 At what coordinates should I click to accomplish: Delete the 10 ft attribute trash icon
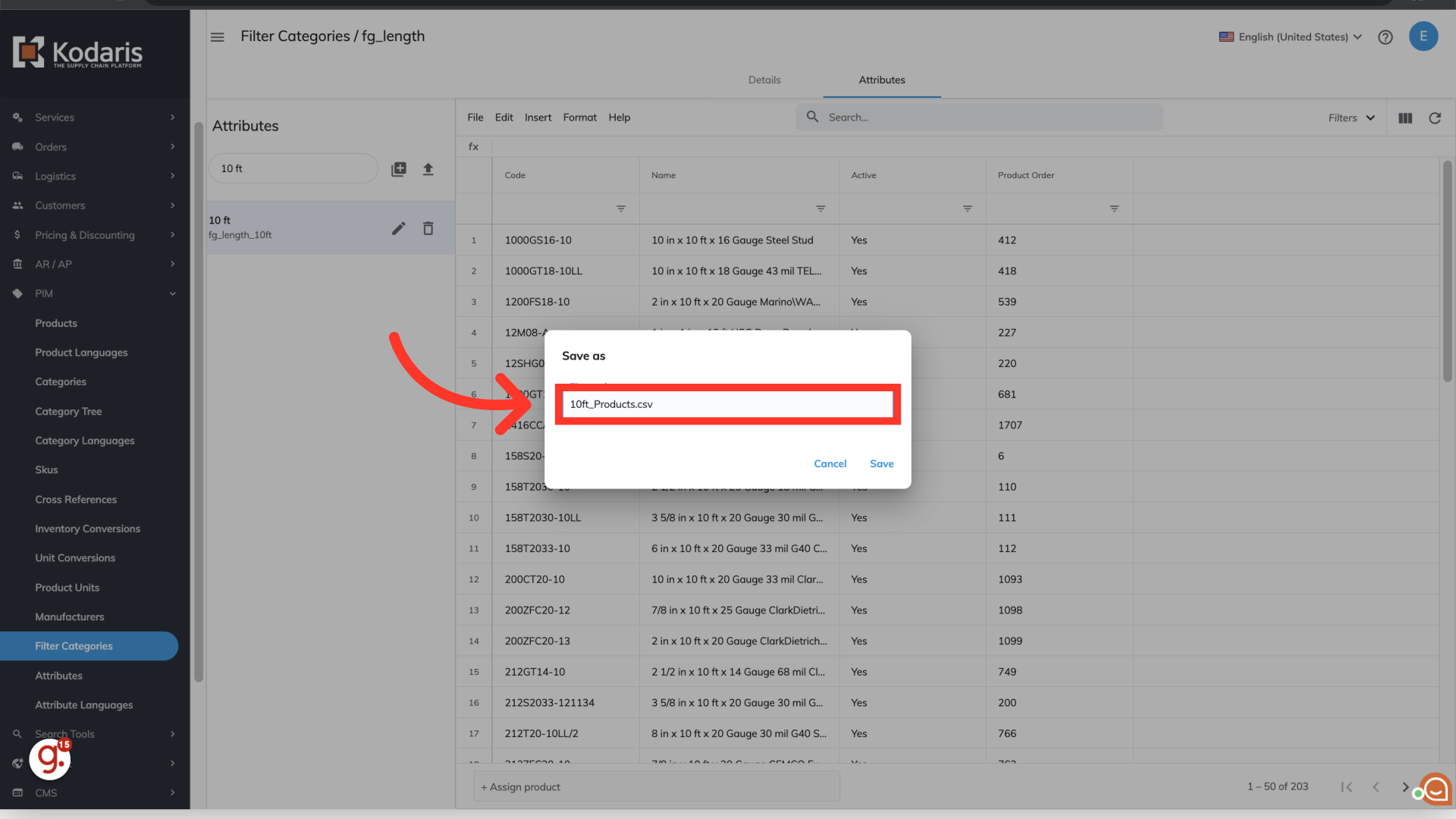pos(428,228)
